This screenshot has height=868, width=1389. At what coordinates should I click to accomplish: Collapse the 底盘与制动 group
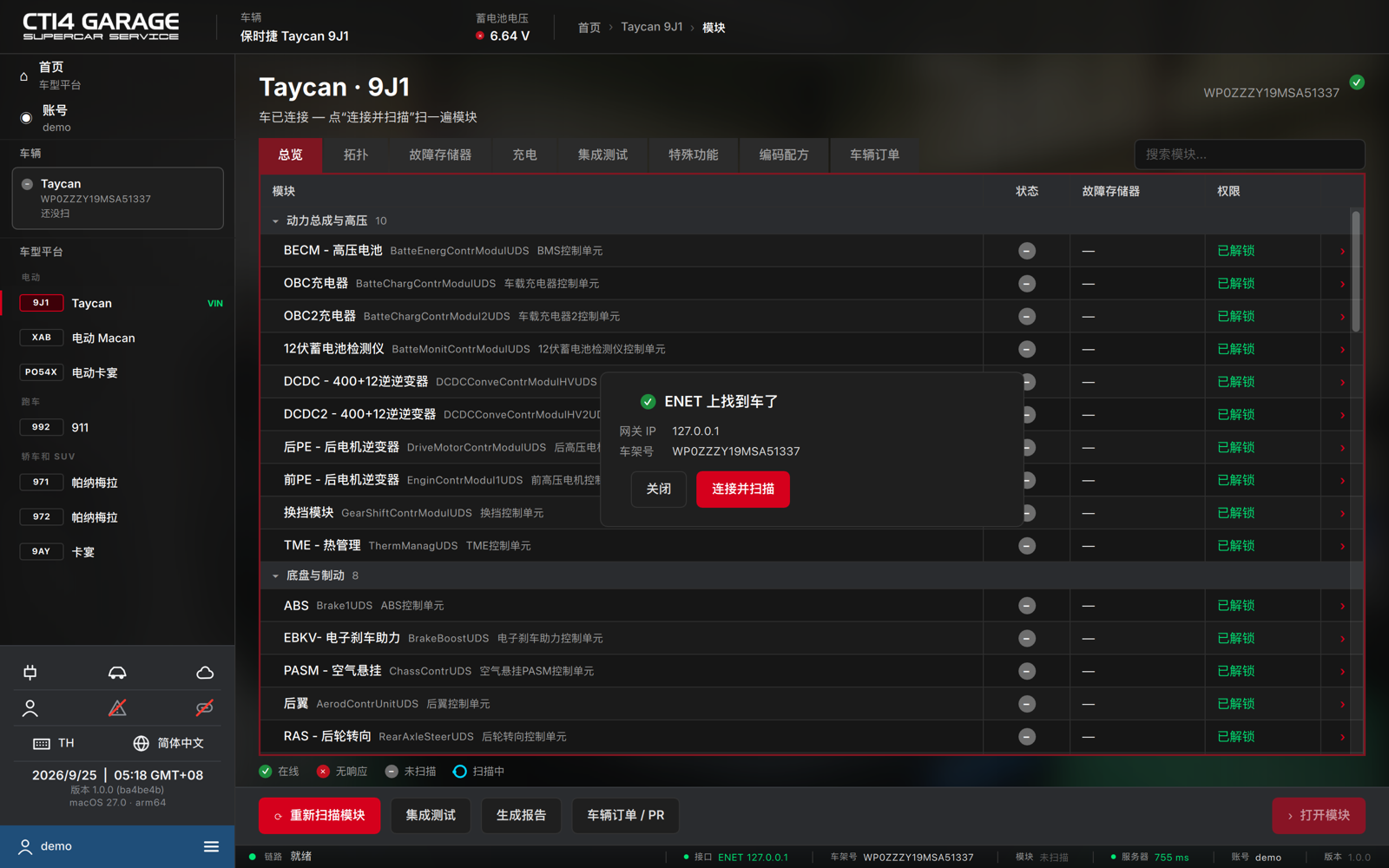[x=275, y=575]
